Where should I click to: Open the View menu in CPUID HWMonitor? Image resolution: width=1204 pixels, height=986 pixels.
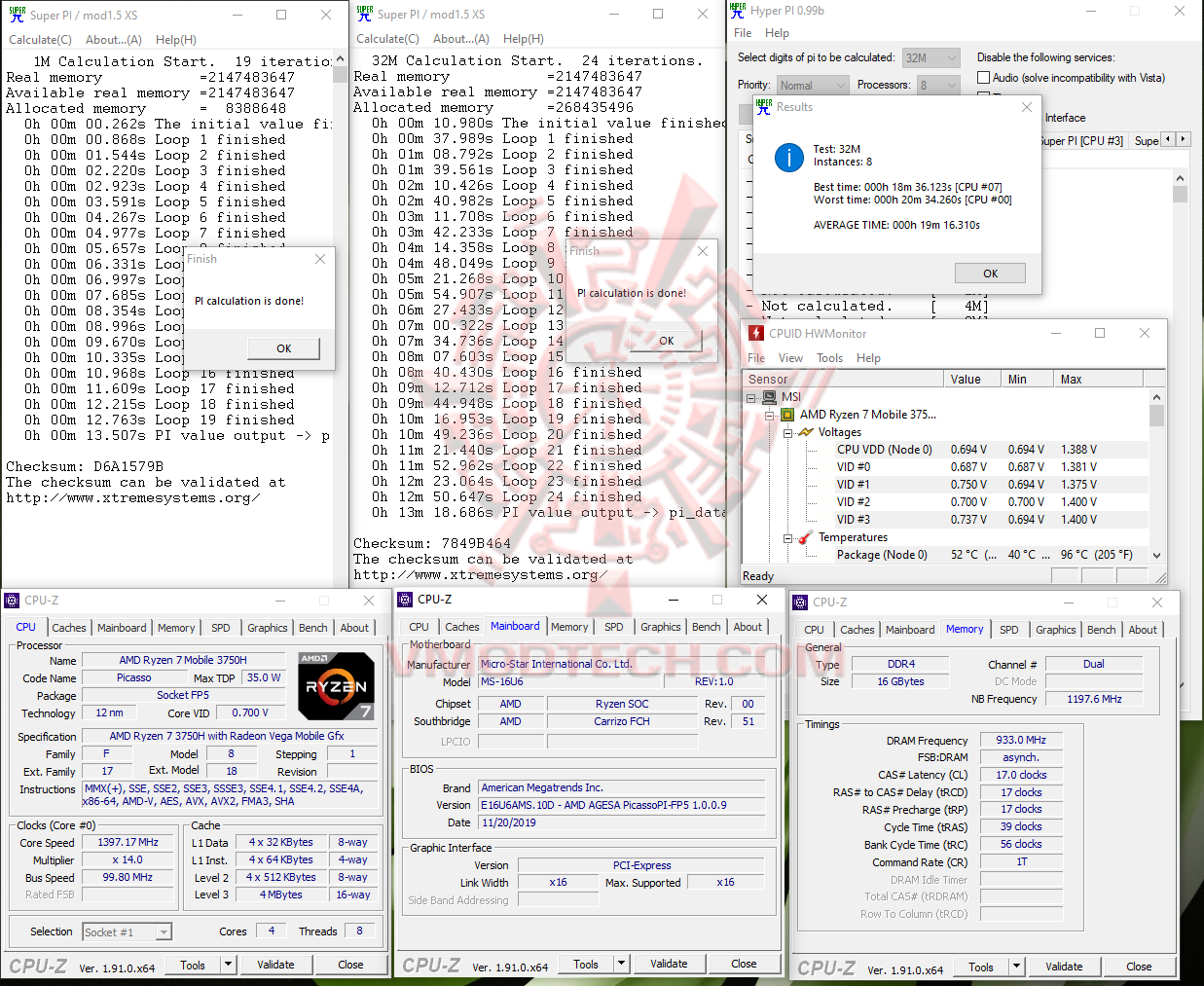790,358
